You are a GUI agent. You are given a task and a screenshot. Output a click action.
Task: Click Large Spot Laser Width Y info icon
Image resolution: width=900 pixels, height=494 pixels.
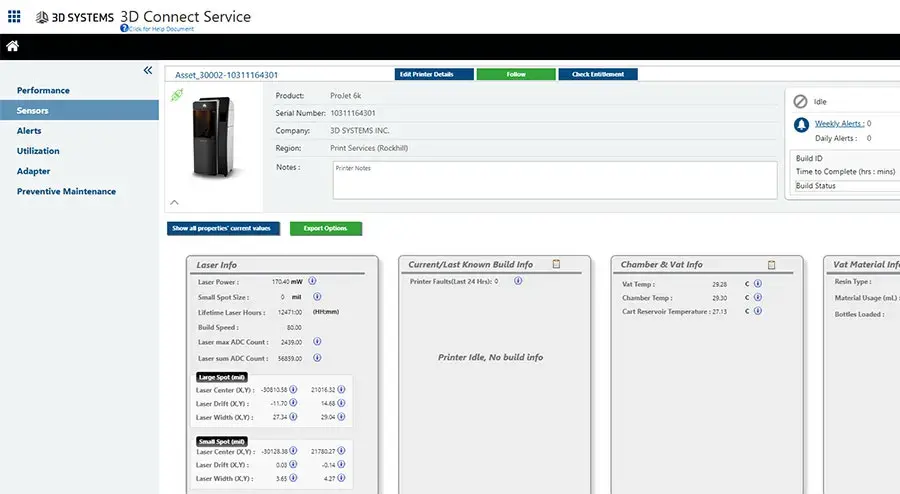tap(342, 417)
